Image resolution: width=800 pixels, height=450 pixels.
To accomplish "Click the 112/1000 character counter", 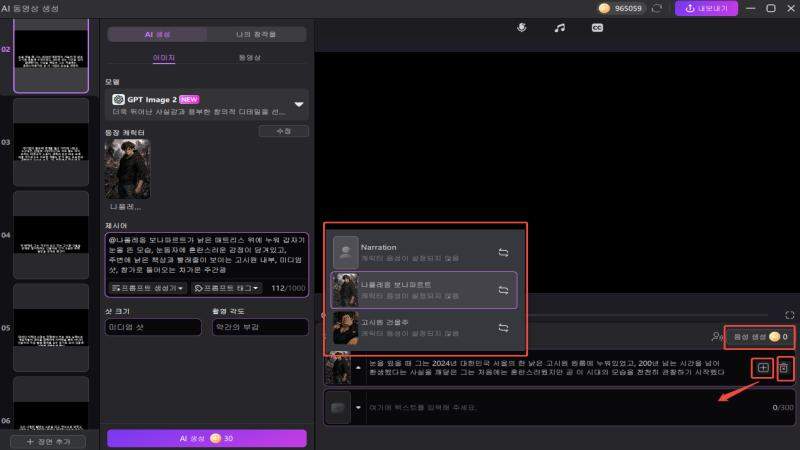I will (288, 288).
